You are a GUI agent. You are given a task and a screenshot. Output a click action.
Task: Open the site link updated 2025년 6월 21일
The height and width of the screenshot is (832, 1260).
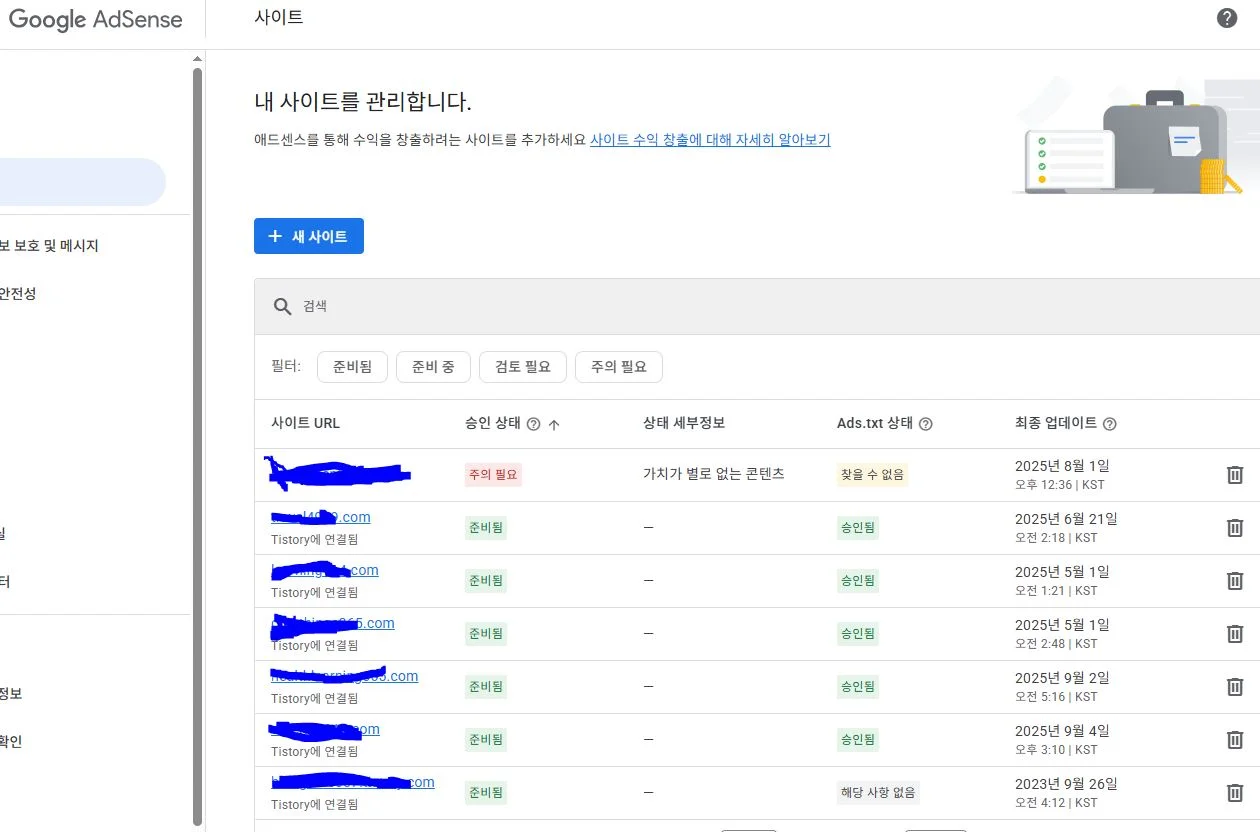point(321,517)
